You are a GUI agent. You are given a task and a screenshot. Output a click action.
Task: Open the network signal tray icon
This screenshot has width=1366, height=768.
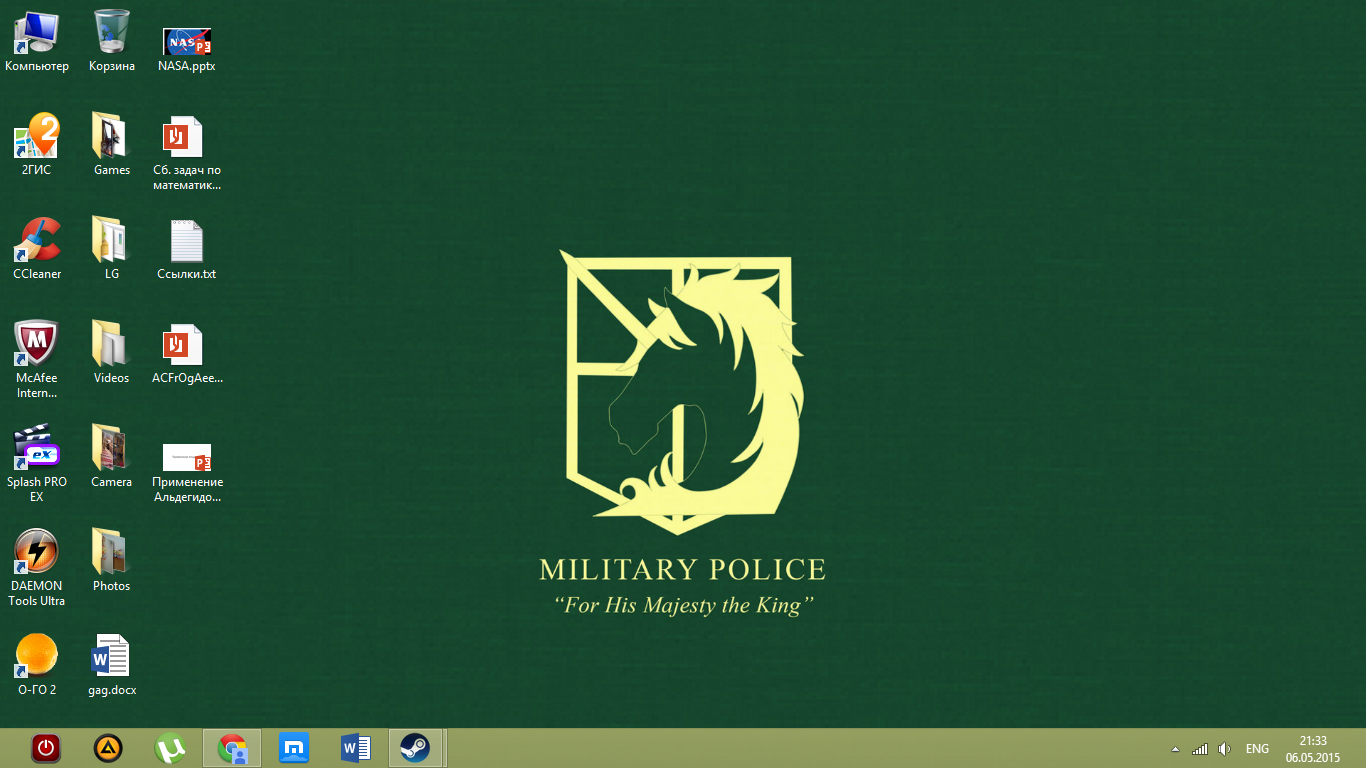(1200, 749)
